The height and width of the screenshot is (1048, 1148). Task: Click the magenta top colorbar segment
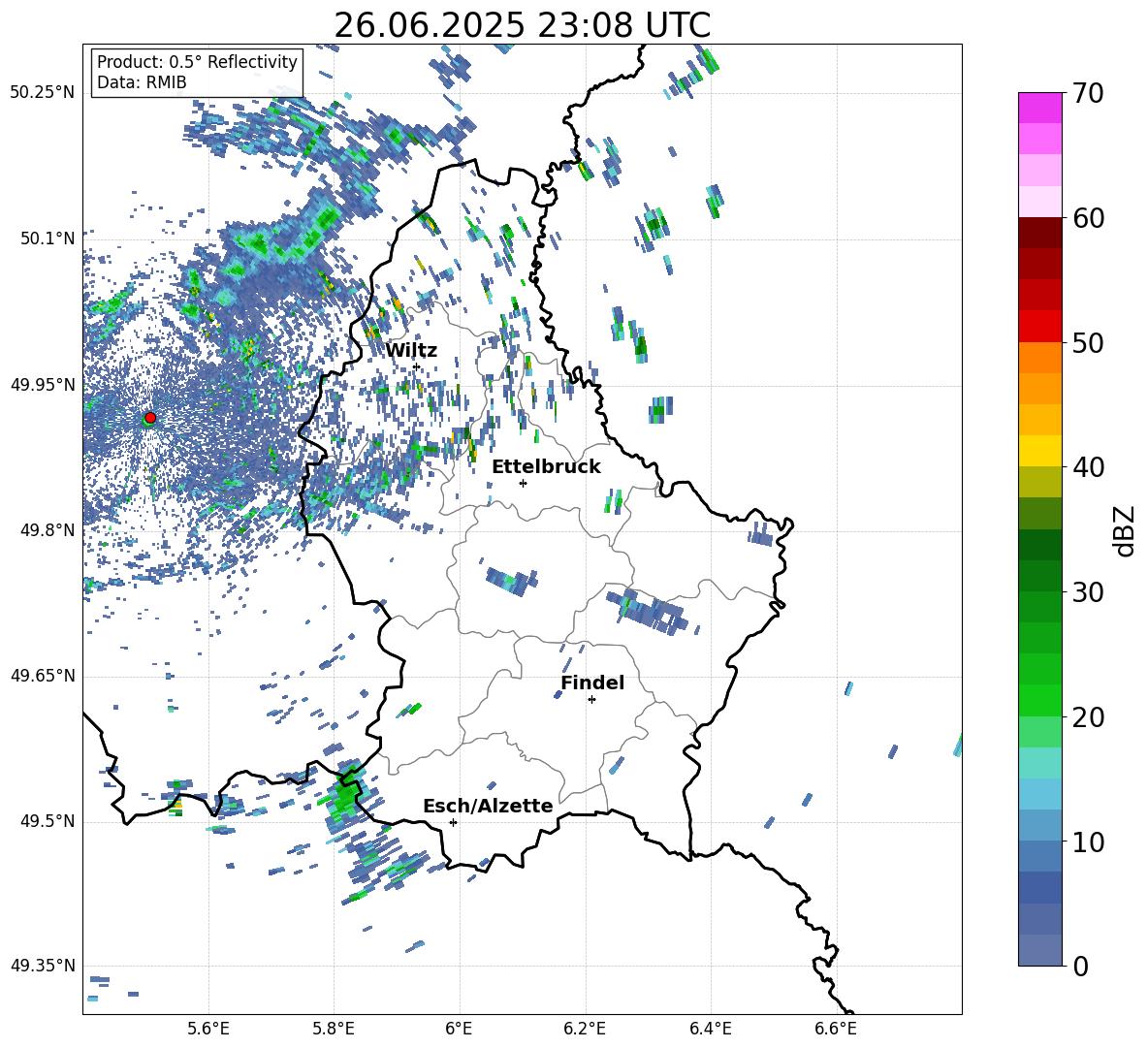pos(1040,108)
